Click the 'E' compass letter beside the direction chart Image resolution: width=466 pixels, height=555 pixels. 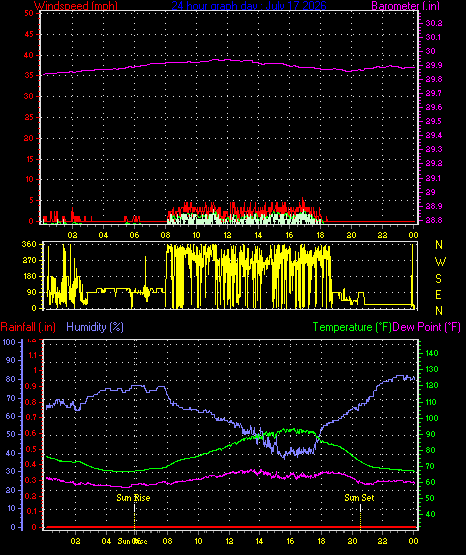(x=438, y=294)
